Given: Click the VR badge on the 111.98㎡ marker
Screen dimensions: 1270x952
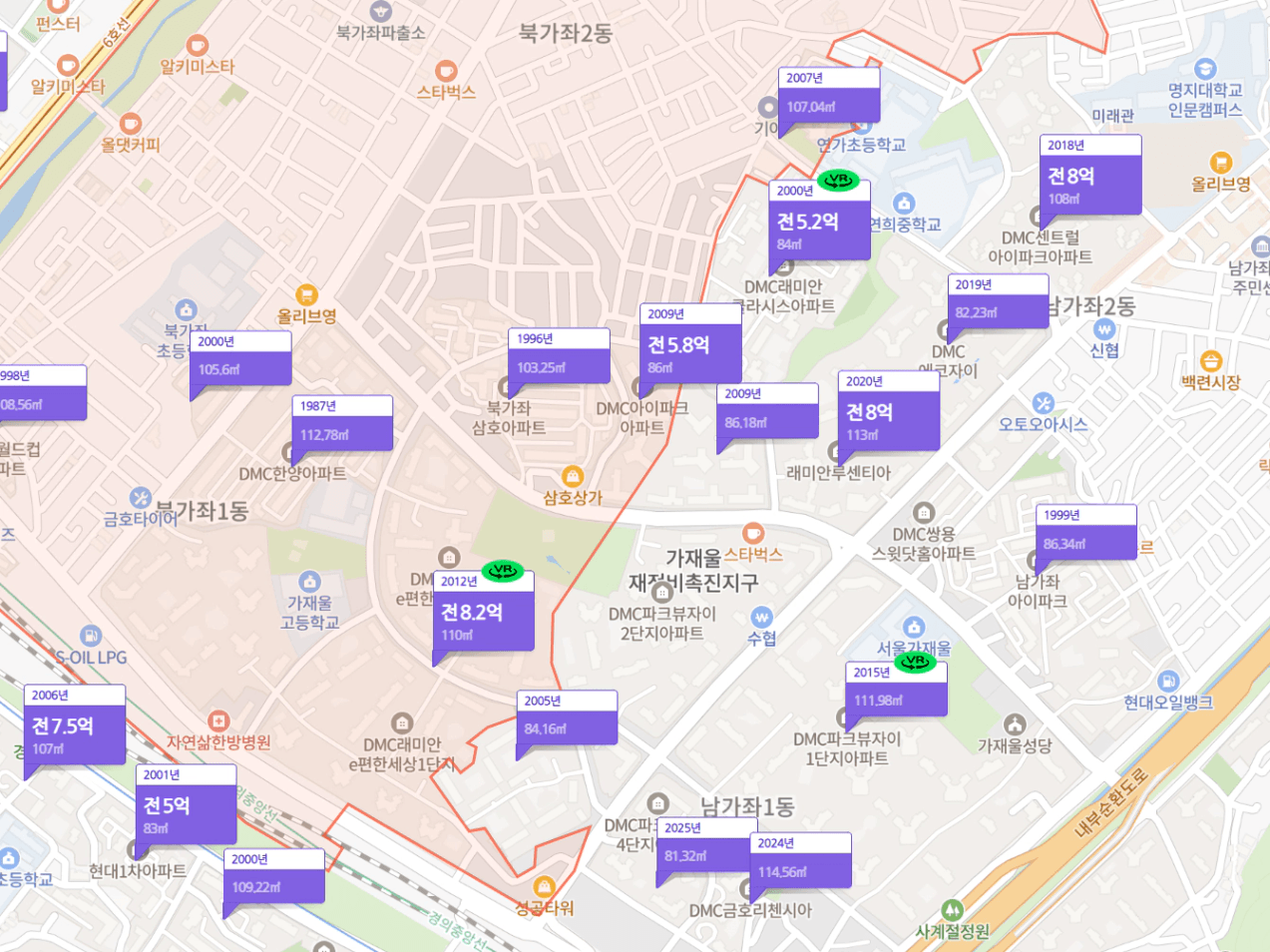Looking at the screenshot, I should point(915,662).
